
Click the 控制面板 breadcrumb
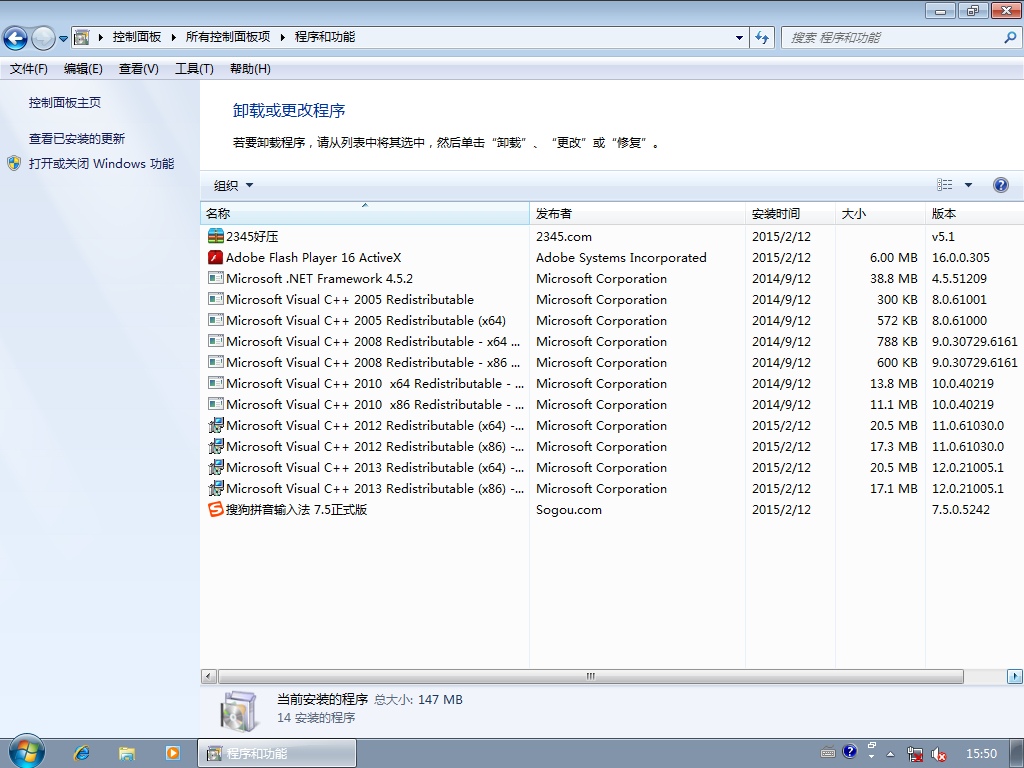136,37
